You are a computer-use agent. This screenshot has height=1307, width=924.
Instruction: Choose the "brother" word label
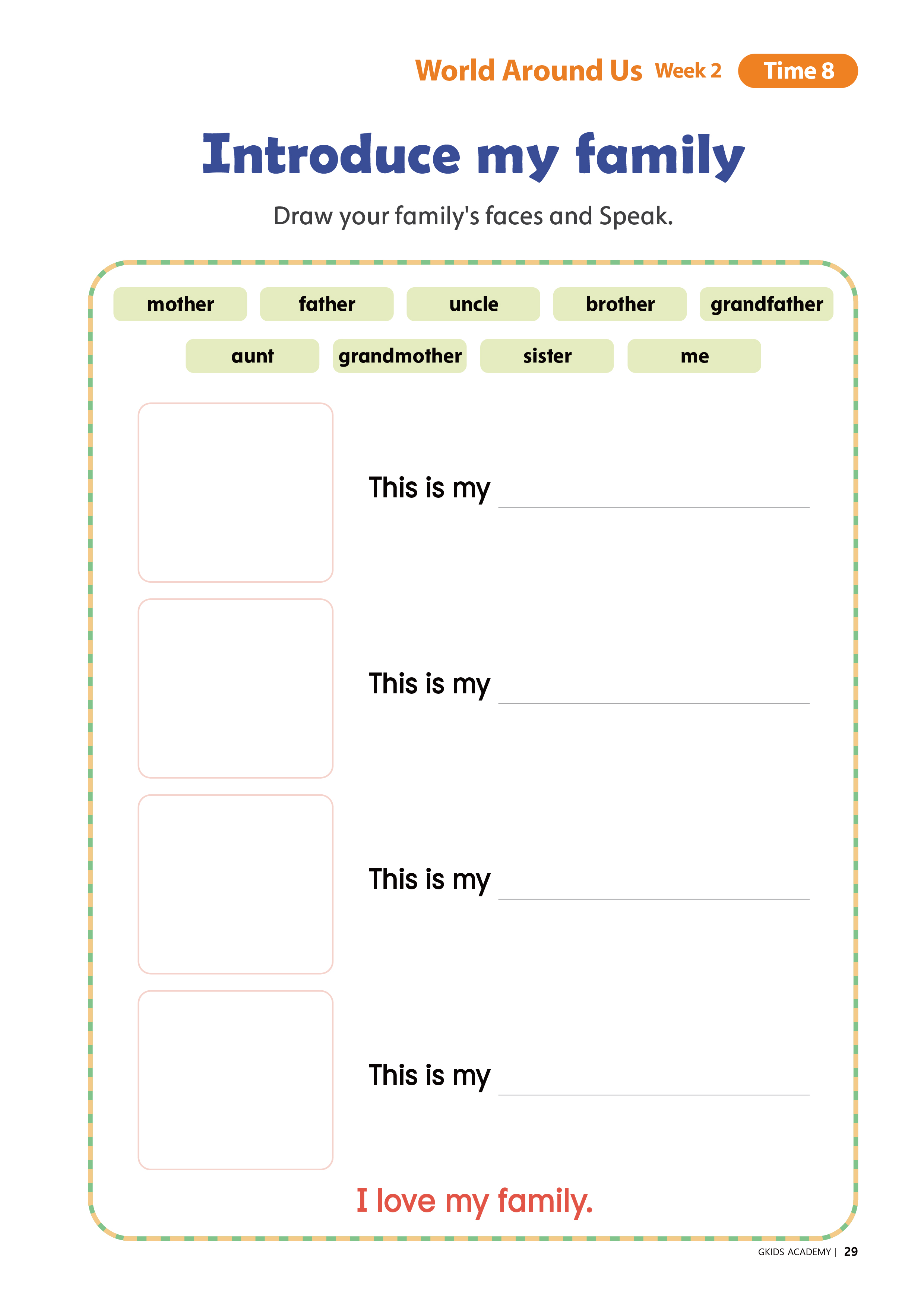(x=620, y=304)
